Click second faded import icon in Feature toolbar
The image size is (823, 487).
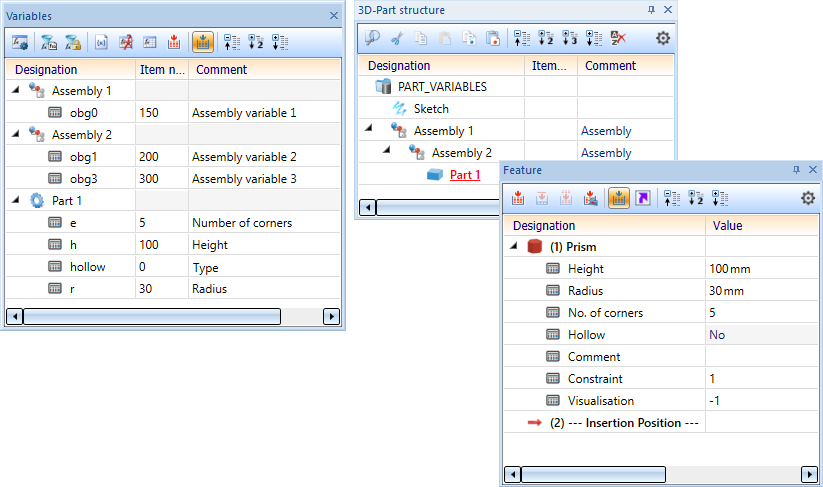coord(542,198)
